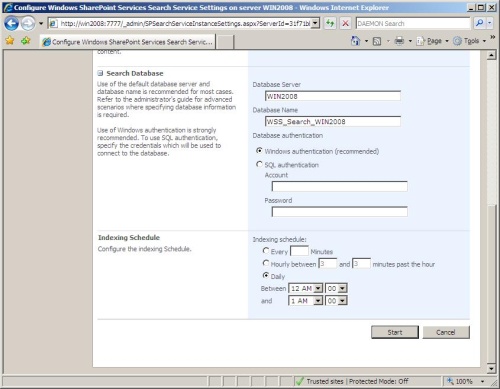Open the 12 AM start hour dropdown
Image resolution: width=500 pixels, height=389 pixels.
tap(306, 288)
